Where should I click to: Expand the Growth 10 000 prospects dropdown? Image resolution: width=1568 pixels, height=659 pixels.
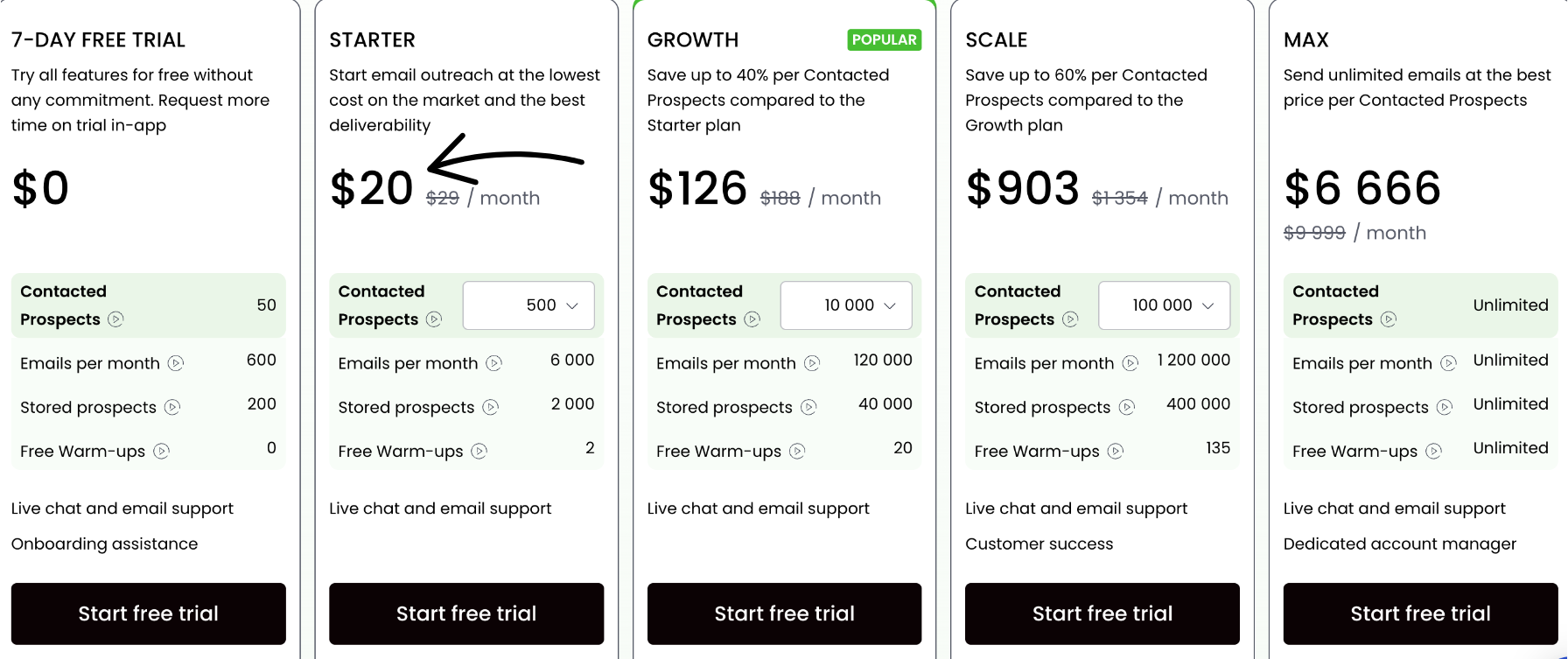[846, 305]
